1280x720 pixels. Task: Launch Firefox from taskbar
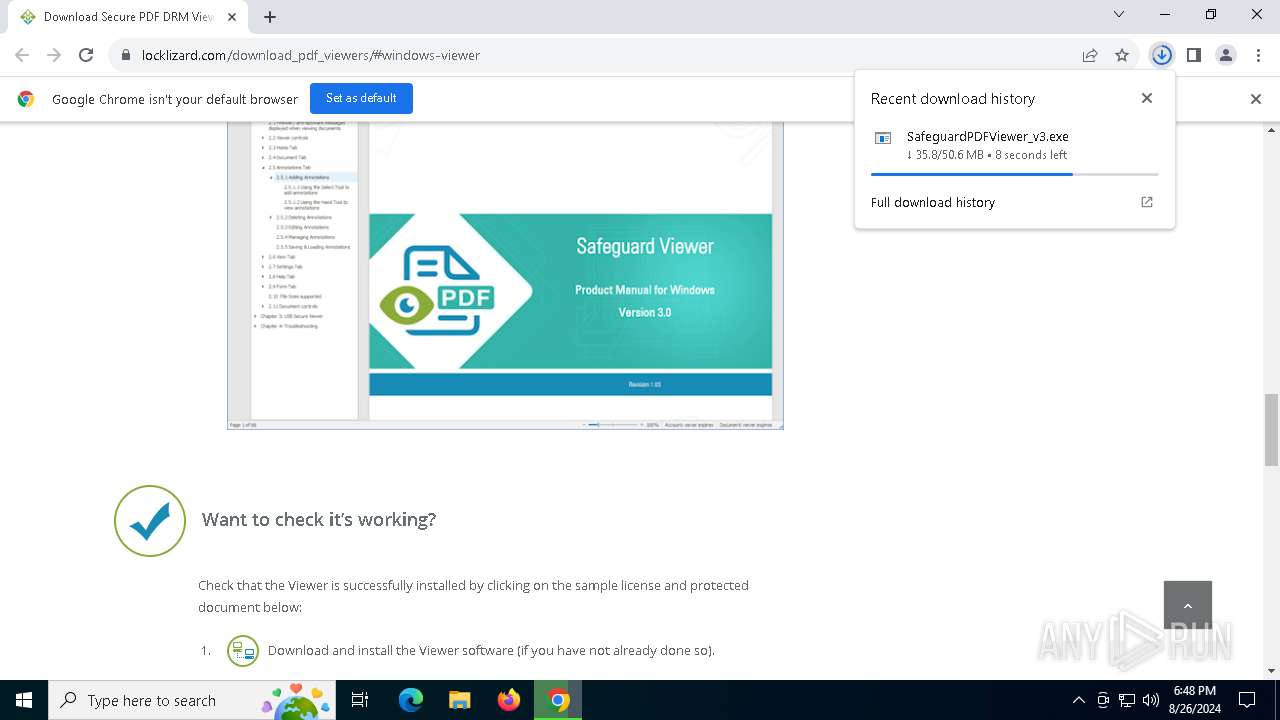pos(509,700)
